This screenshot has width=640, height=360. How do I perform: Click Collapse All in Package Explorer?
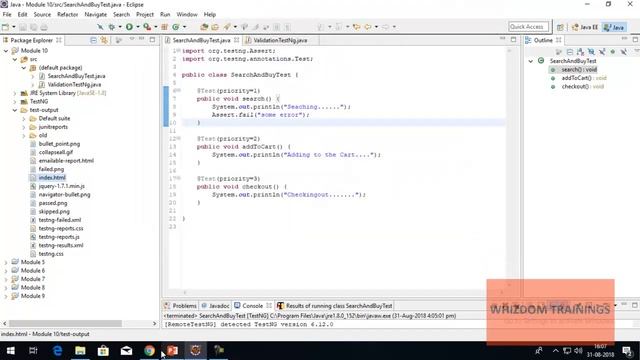[x=93, y=40]
